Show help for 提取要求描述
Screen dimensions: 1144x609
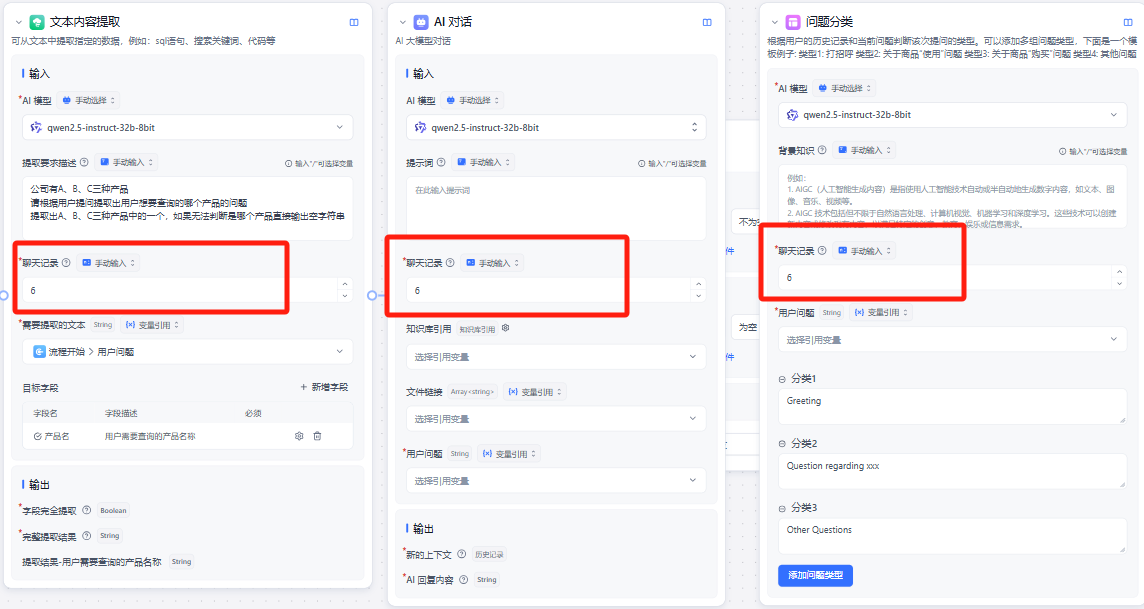pos(84,162)
